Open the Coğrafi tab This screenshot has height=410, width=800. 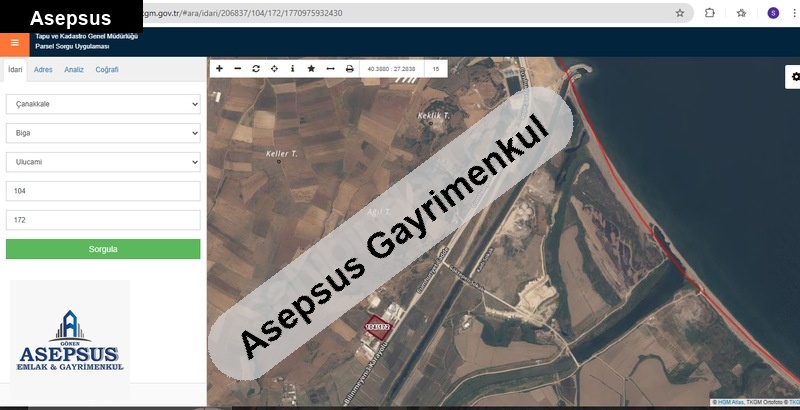point(106,70)
